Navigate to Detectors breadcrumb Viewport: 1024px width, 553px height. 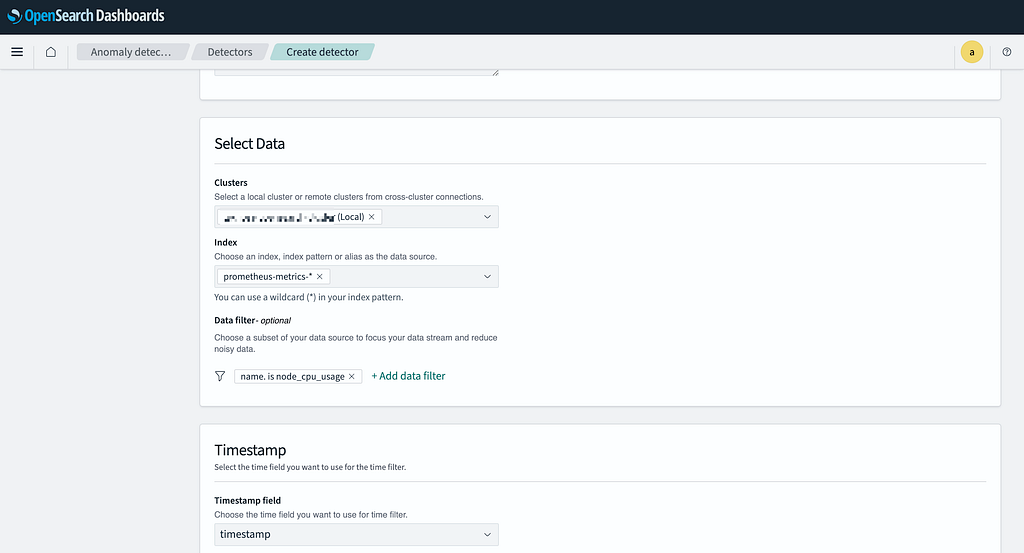point(230,52)
